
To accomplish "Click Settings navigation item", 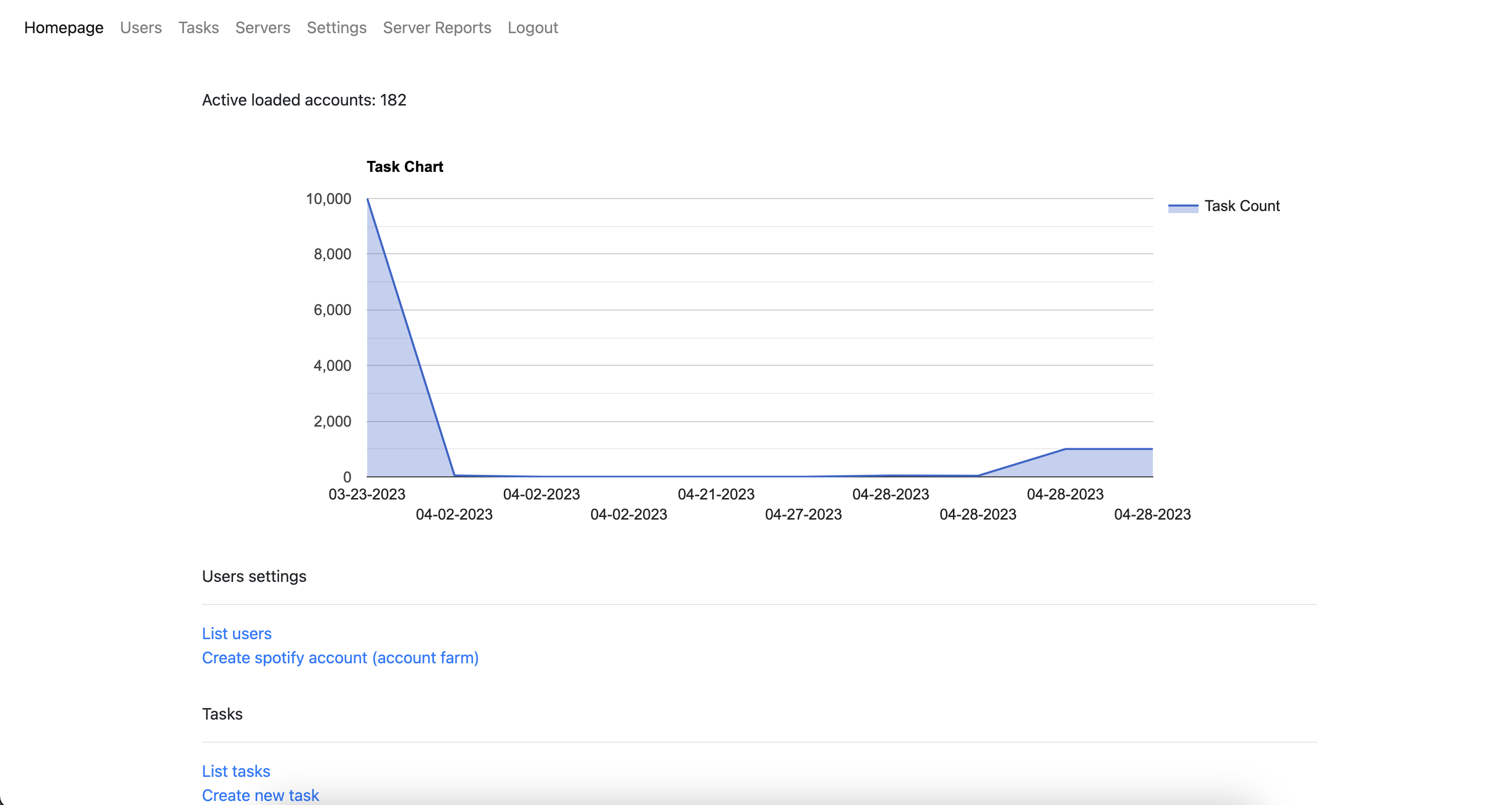I will [336, 27].
